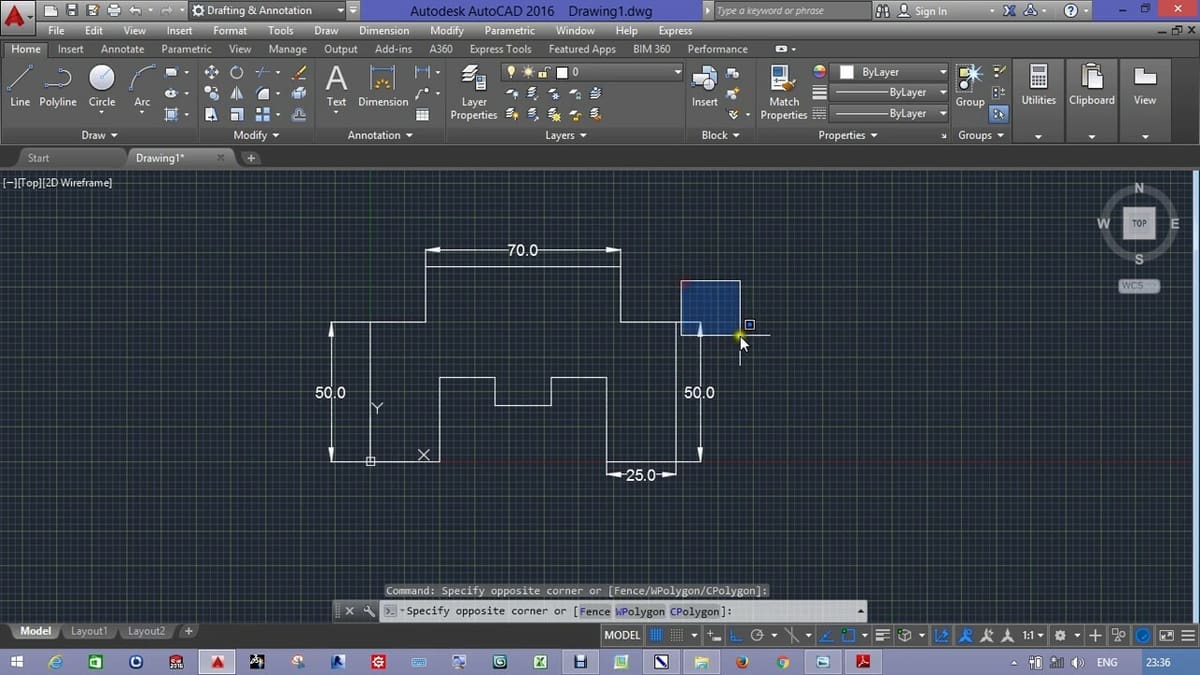Image resolution: width=1200 pixels, height=675 pixels.
Task: Toggle object snap tracking in status bar
Action: pyautogui.click(x=824, y=635)
